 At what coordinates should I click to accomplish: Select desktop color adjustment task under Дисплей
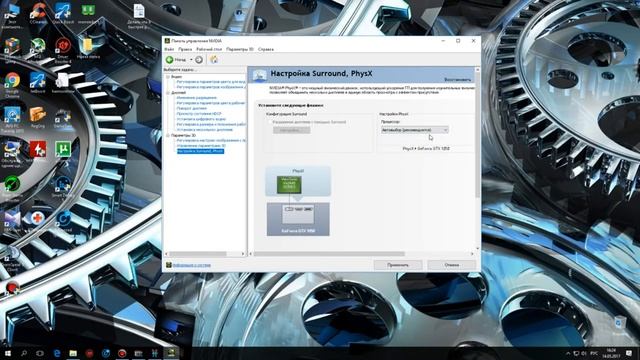[x=211, y=103]
